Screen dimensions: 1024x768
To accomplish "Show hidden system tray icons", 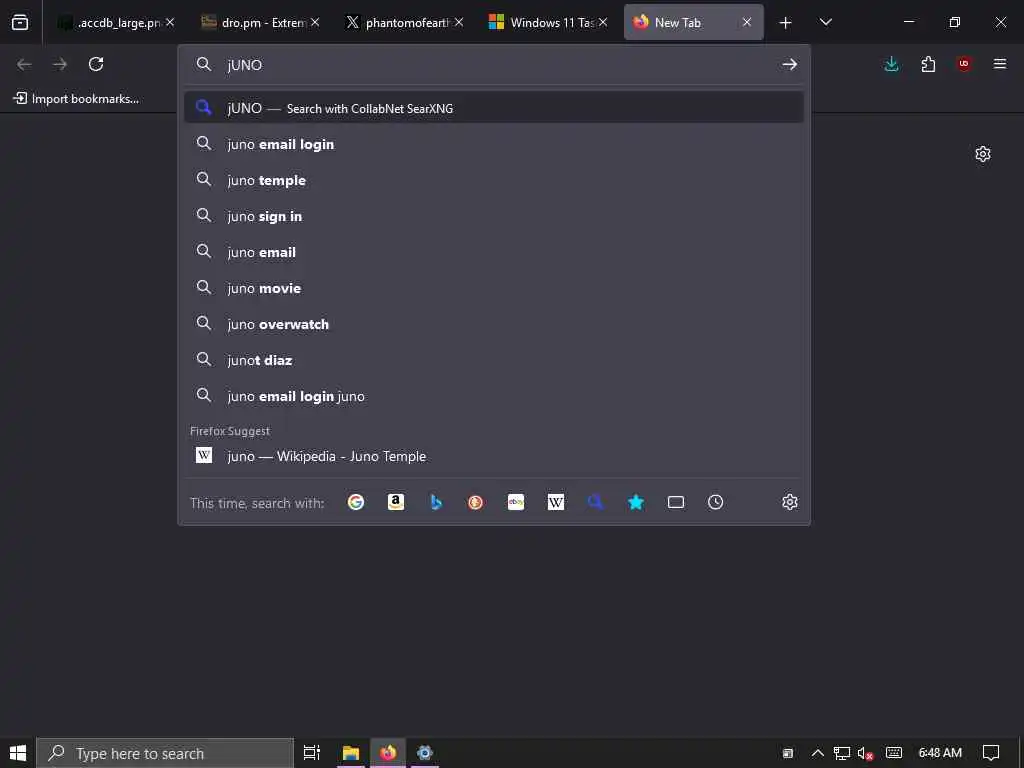I will pyautogui.click(x=817, y=753).
